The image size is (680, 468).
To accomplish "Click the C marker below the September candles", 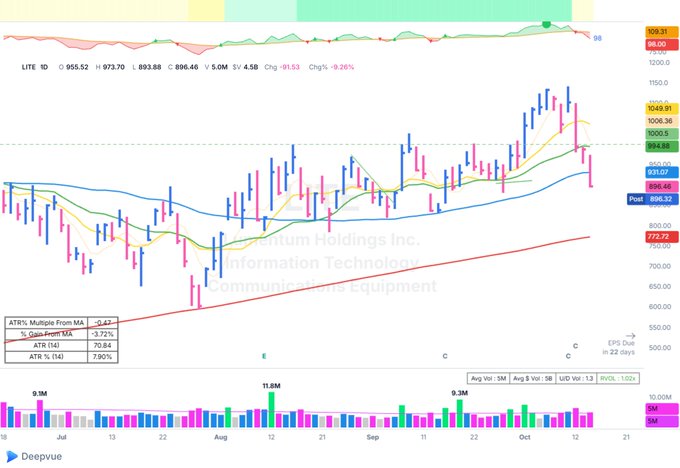I will click(x=445, y=356).
